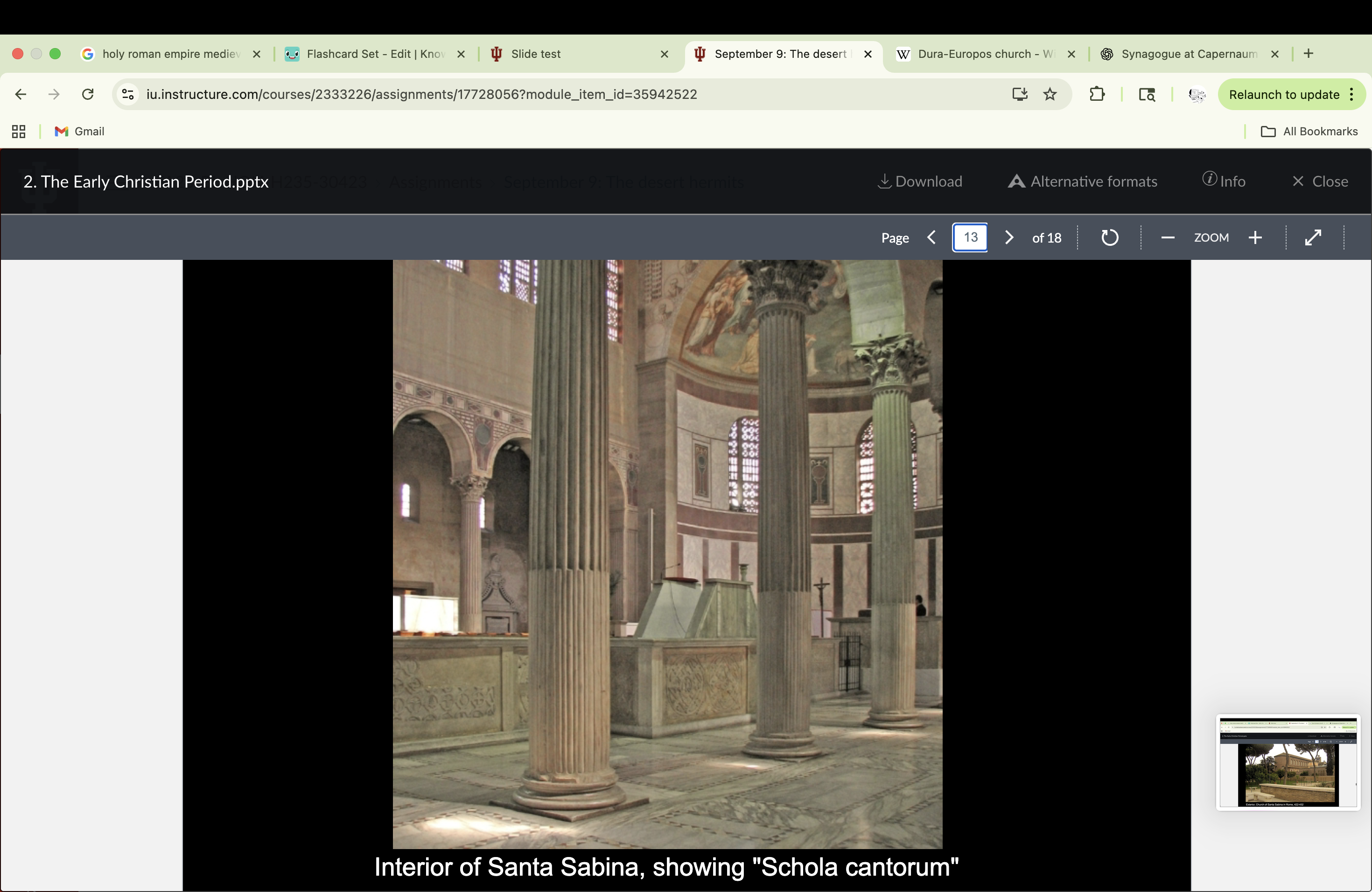This screenshot has height=892, width=1372.
Task: Bookmark this page with the star icon
Action: click(1049, 95)
